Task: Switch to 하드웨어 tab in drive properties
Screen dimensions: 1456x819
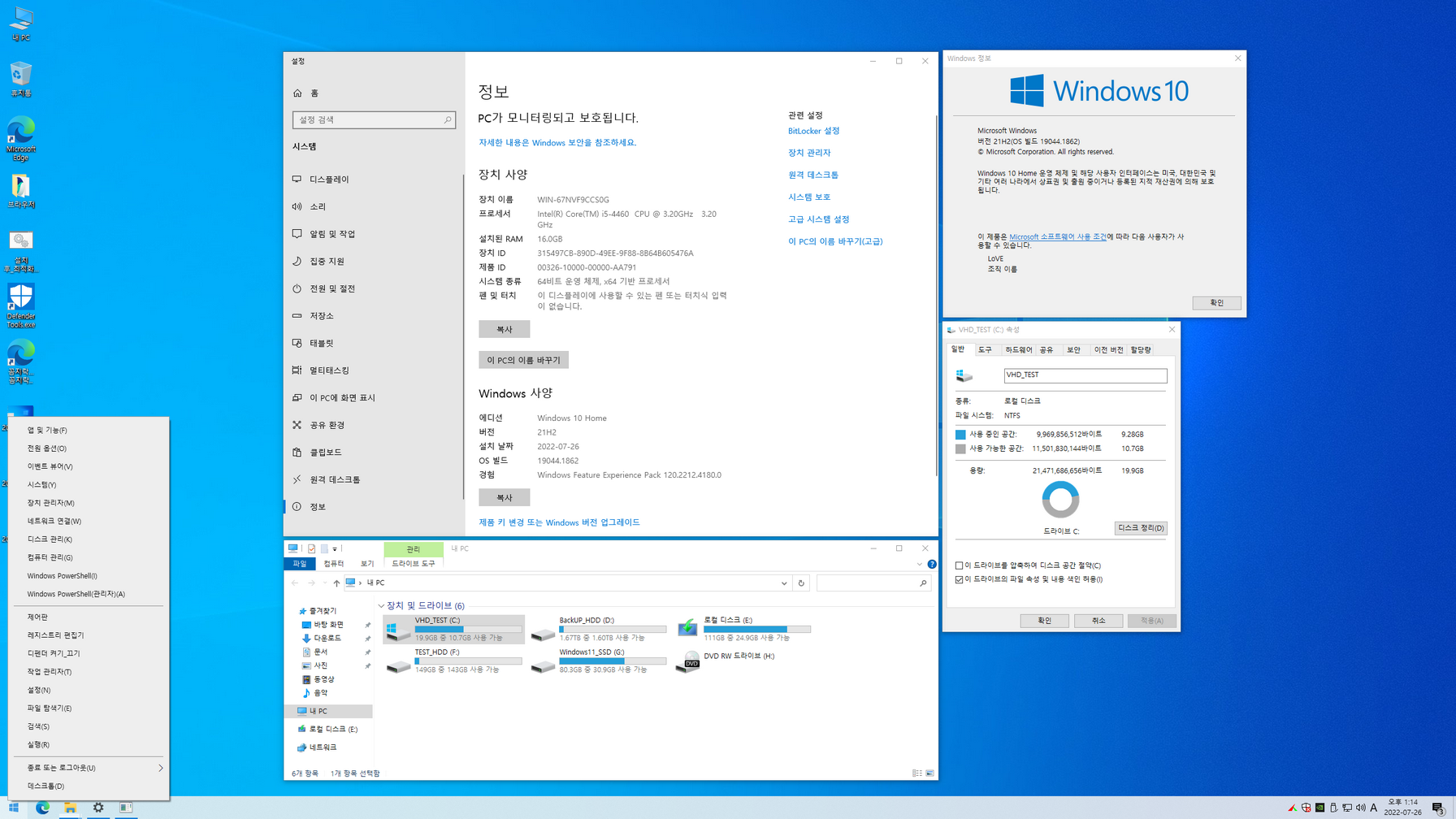Action: [x=1018, y=350]
